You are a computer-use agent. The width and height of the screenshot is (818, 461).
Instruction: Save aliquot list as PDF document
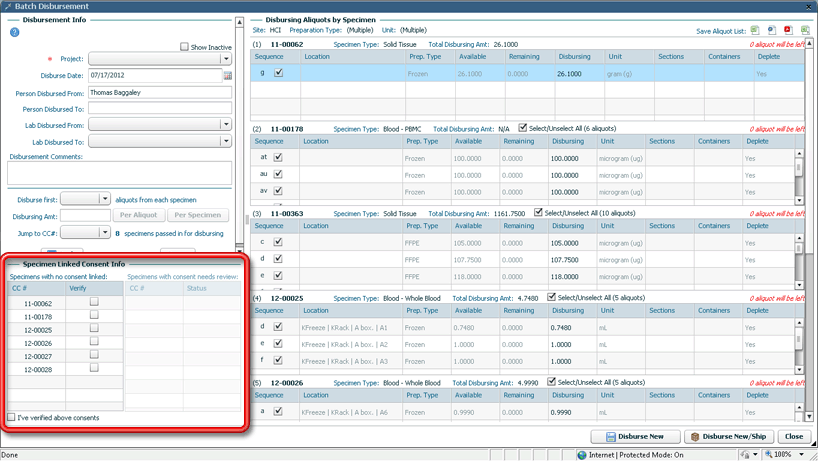[788, 30]
